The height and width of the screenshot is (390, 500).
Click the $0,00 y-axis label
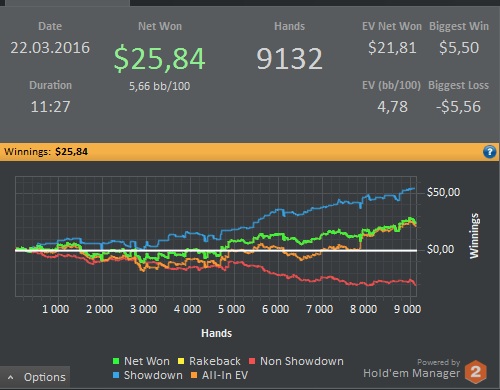440,249
